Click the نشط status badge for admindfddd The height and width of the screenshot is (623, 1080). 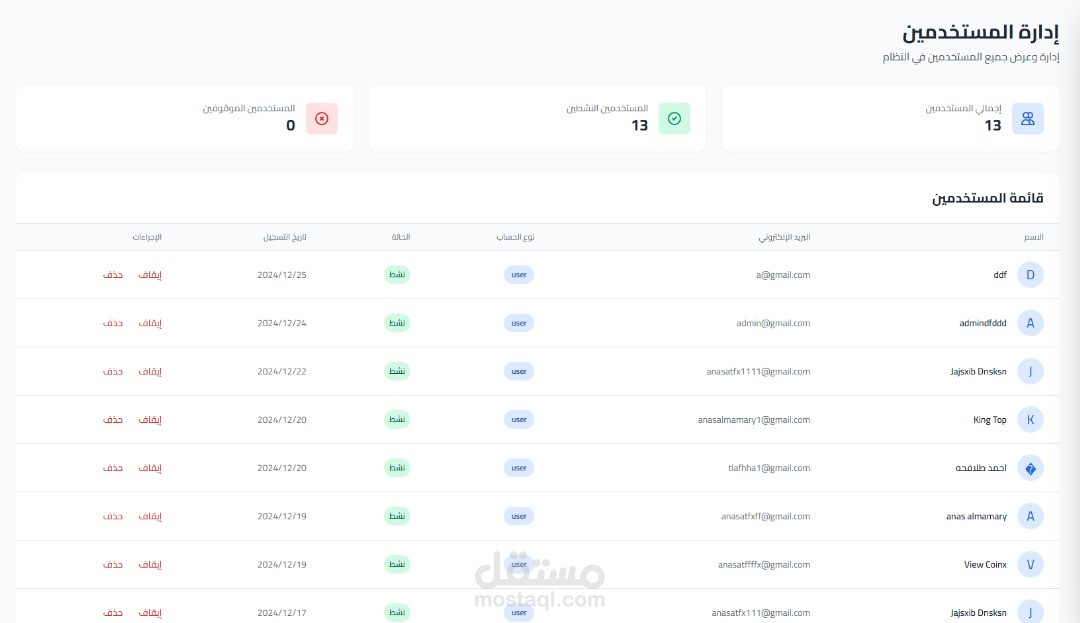pyautogui.click(x=397, y=323)
